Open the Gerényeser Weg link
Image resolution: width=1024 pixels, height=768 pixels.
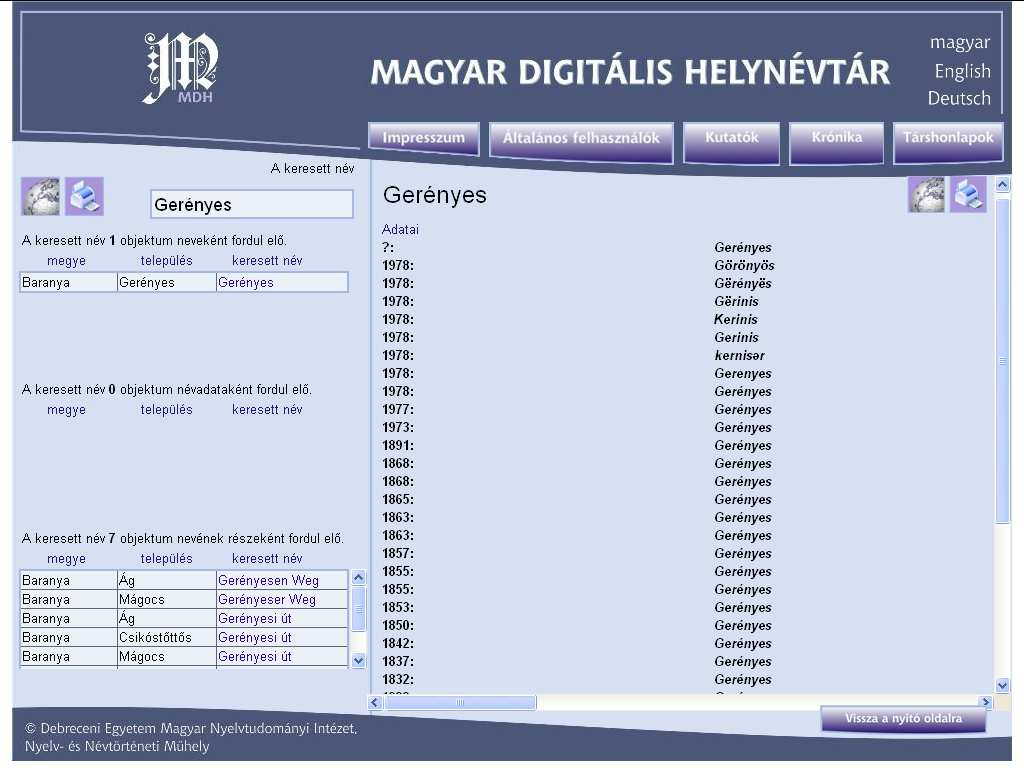click(x=266, y=600)
